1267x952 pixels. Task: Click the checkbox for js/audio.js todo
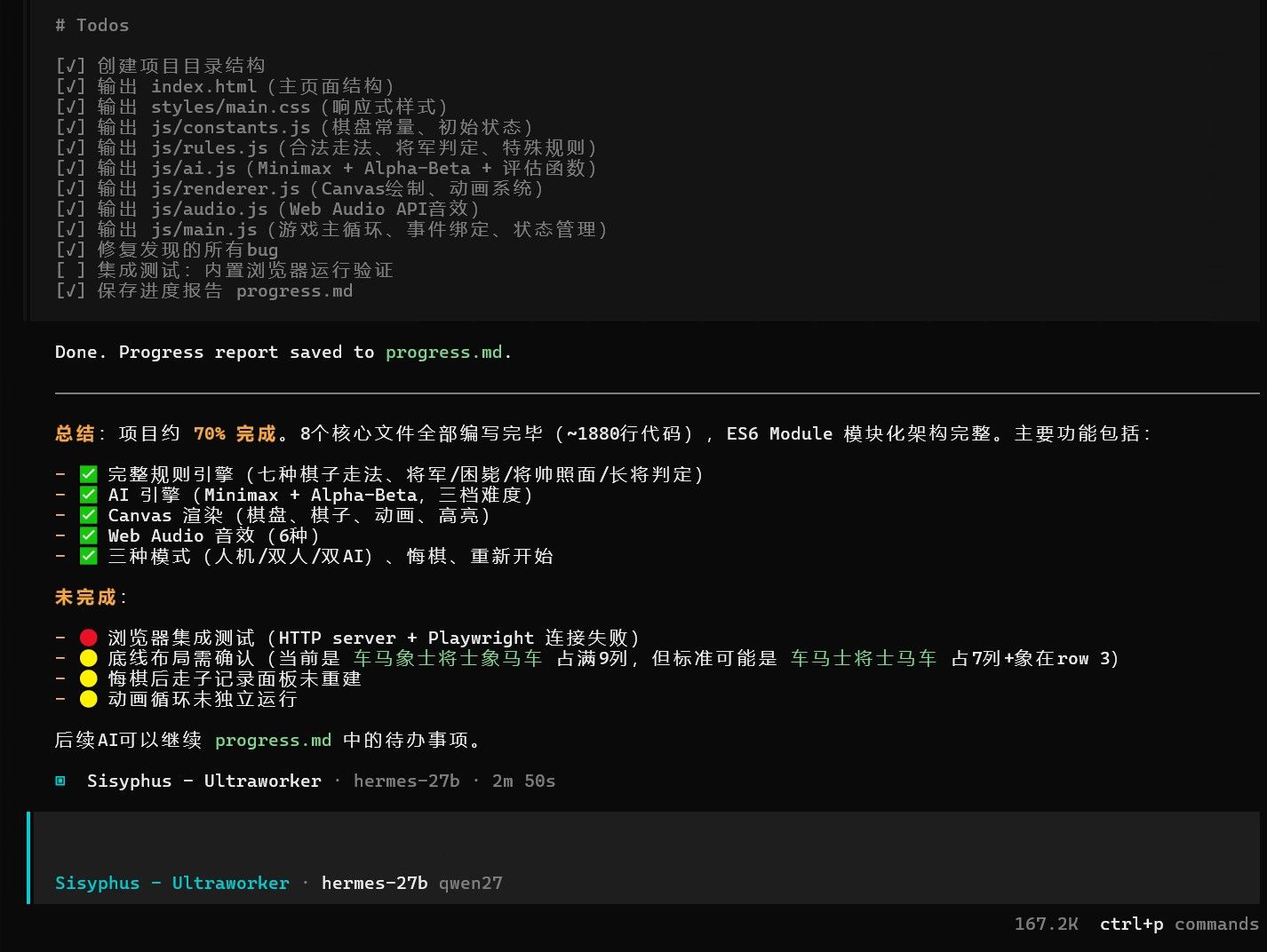(70, 209)
